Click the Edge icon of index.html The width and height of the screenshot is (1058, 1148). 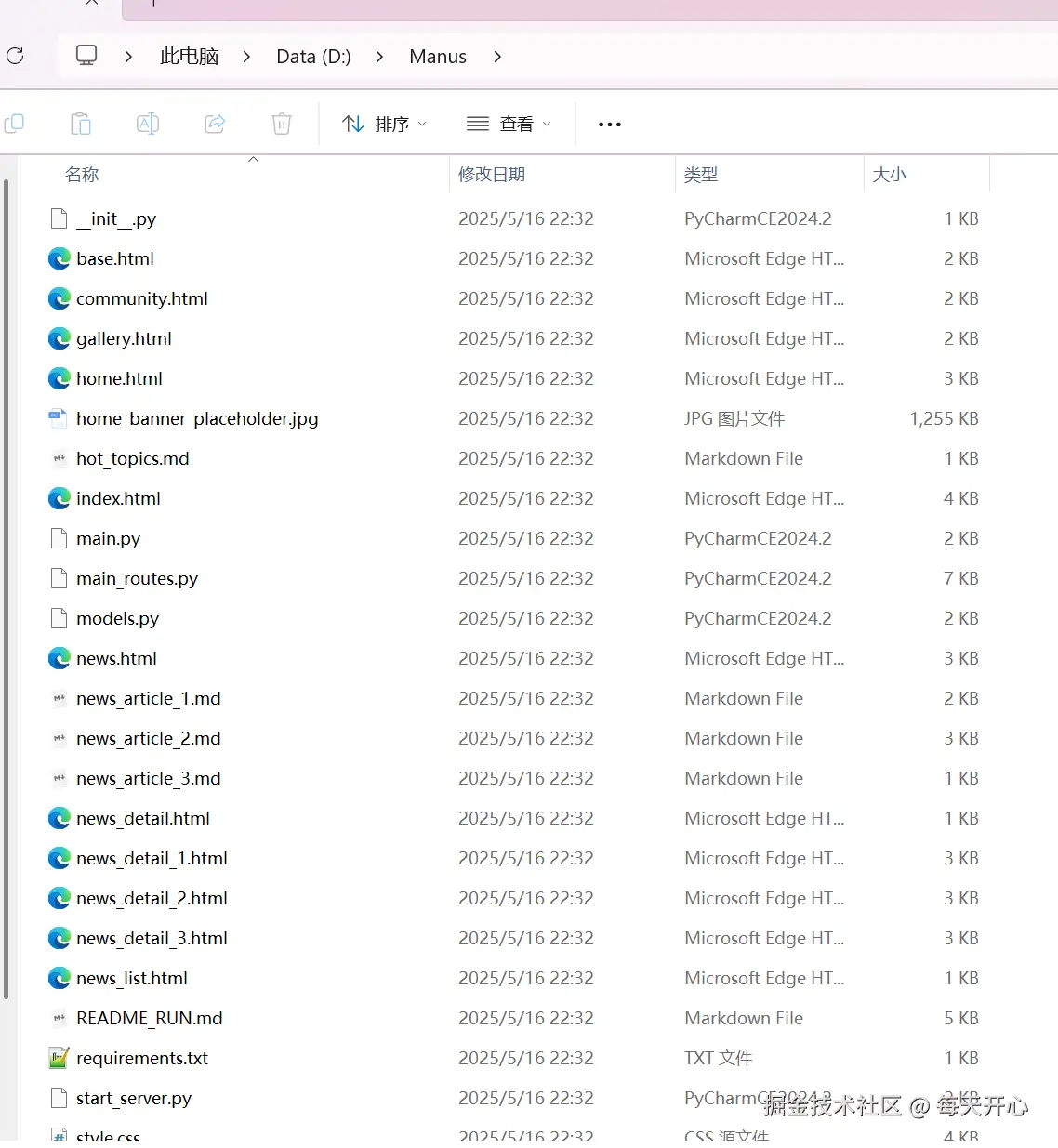click(59, 498)
